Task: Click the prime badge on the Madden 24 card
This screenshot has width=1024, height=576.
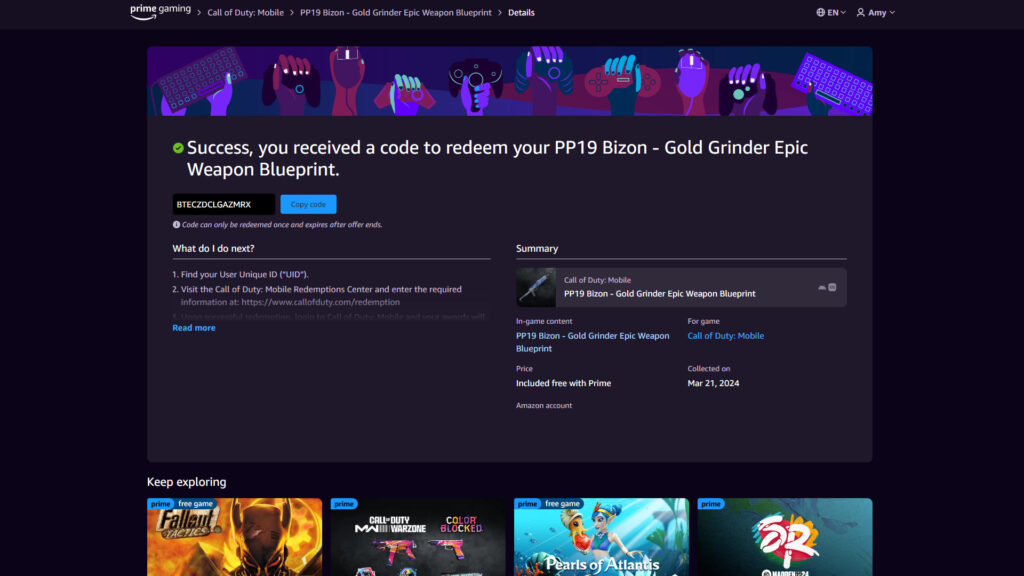Action: tap(711, 504)
